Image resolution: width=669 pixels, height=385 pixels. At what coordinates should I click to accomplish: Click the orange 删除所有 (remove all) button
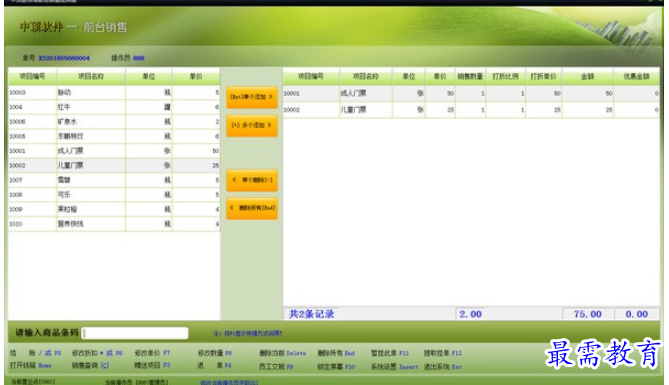[252, 208]
